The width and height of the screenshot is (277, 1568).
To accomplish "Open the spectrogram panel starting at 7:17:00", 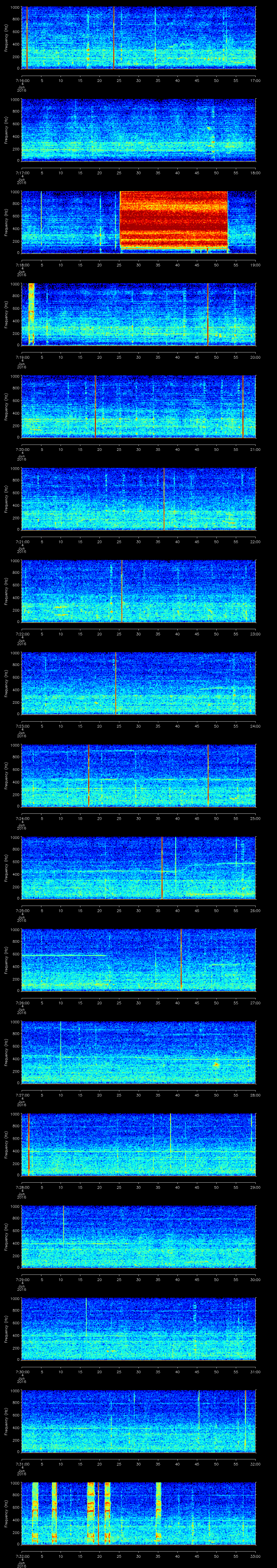I will pyautogui.click(x=138, y=130).
